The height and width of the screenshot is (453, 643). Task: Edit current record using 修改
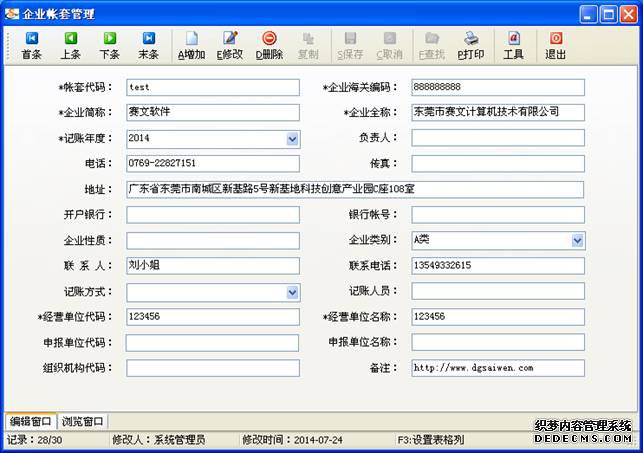[230, 45]
